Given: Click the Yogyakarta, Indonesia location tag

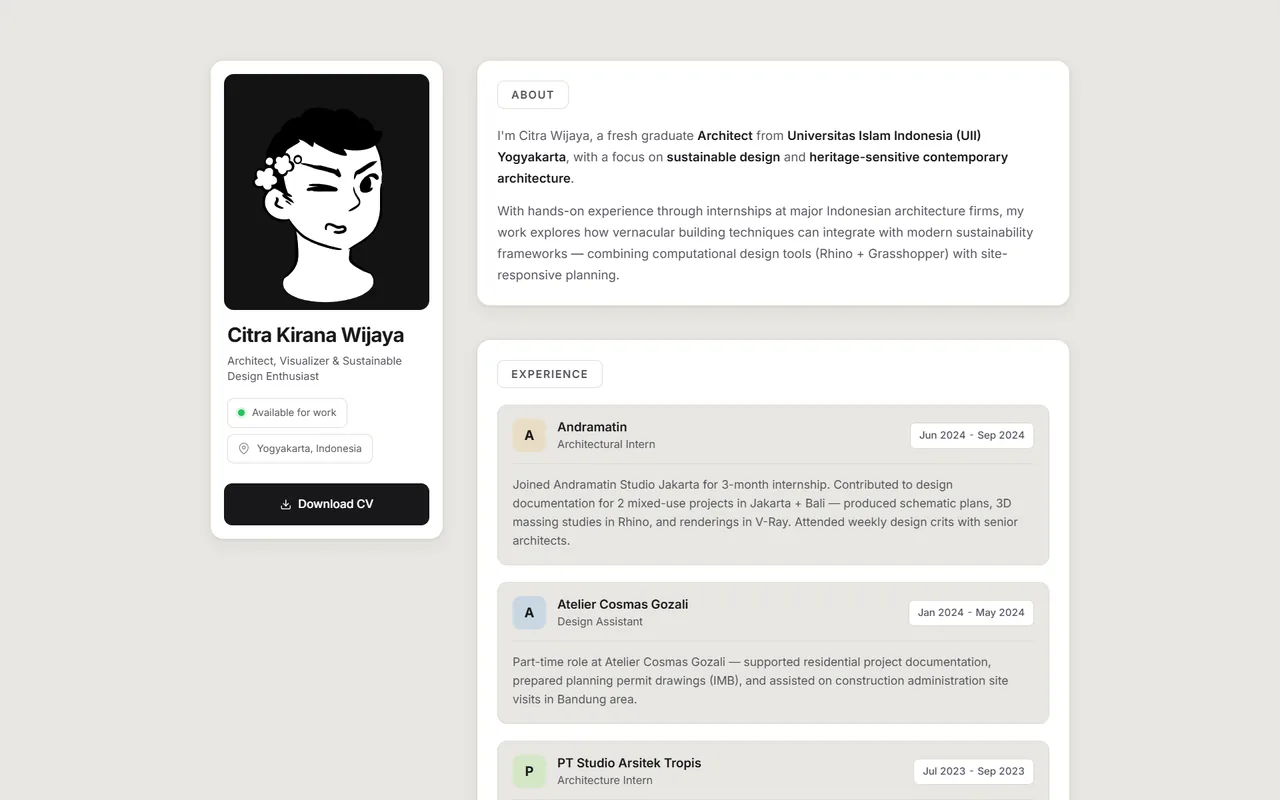Looking at the screenshot, I should click(300, 449).
